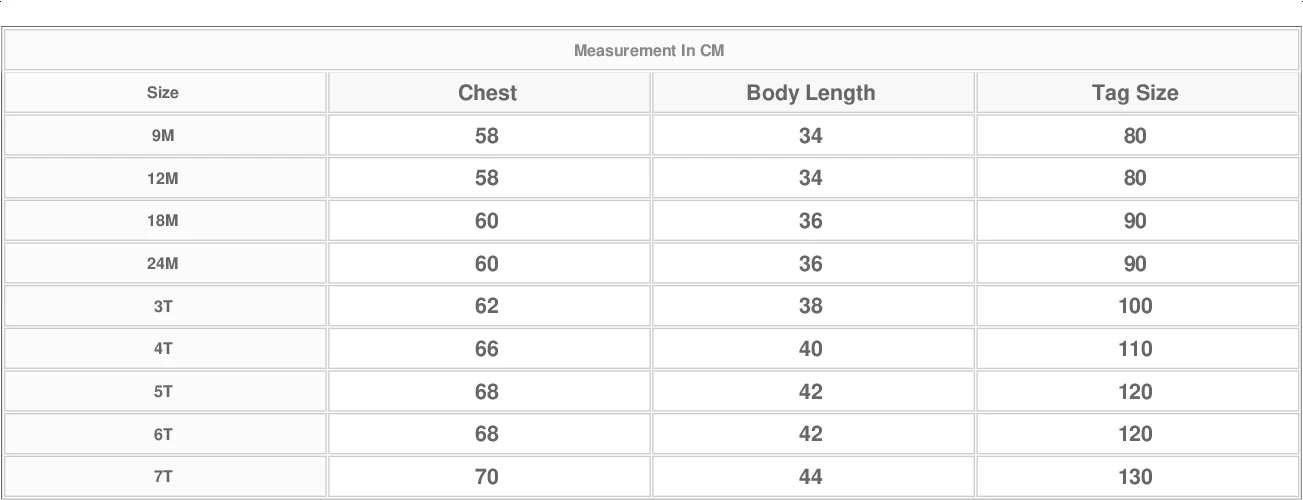Click the 9M size row label

click(163, 136)
